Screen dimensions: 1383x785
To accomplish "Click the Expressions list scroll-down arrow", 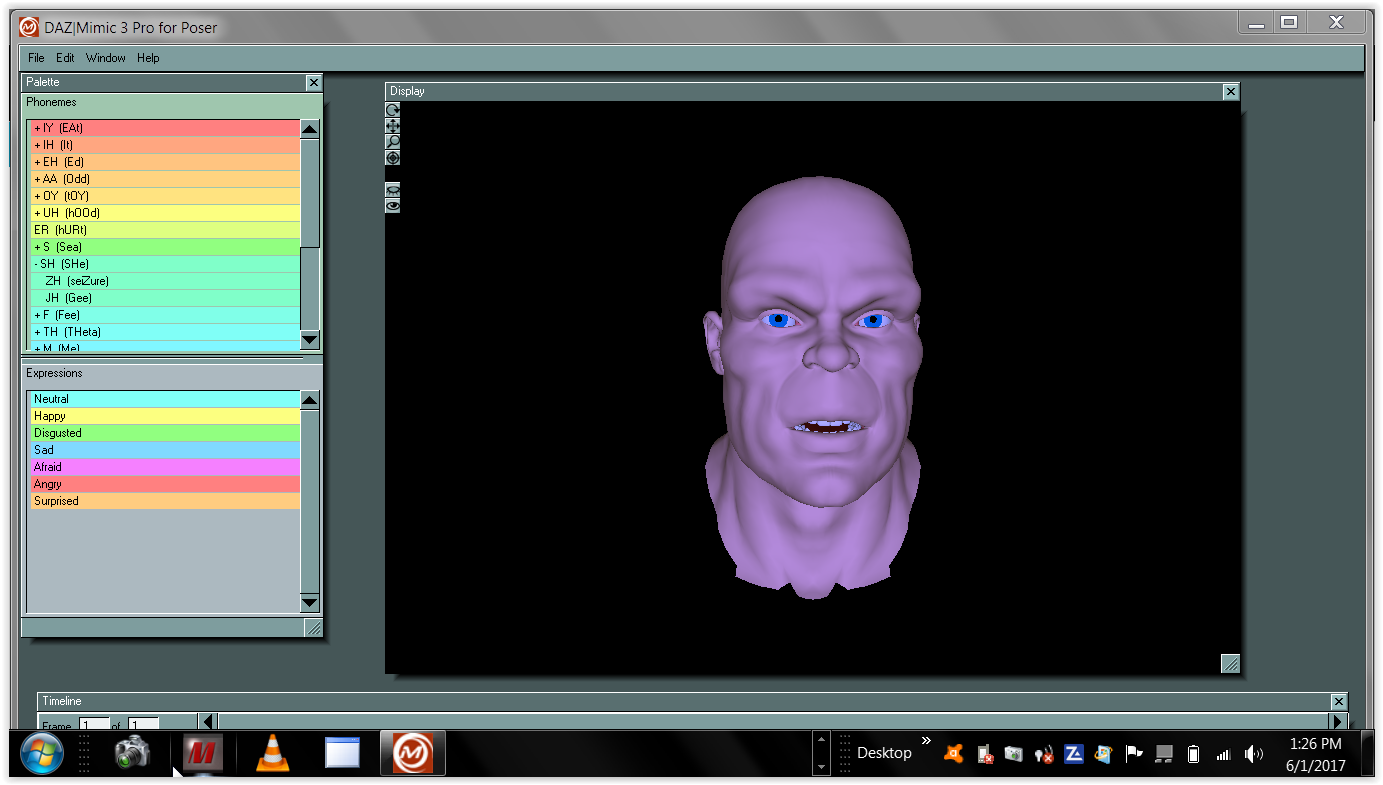I will click(310, 603).
